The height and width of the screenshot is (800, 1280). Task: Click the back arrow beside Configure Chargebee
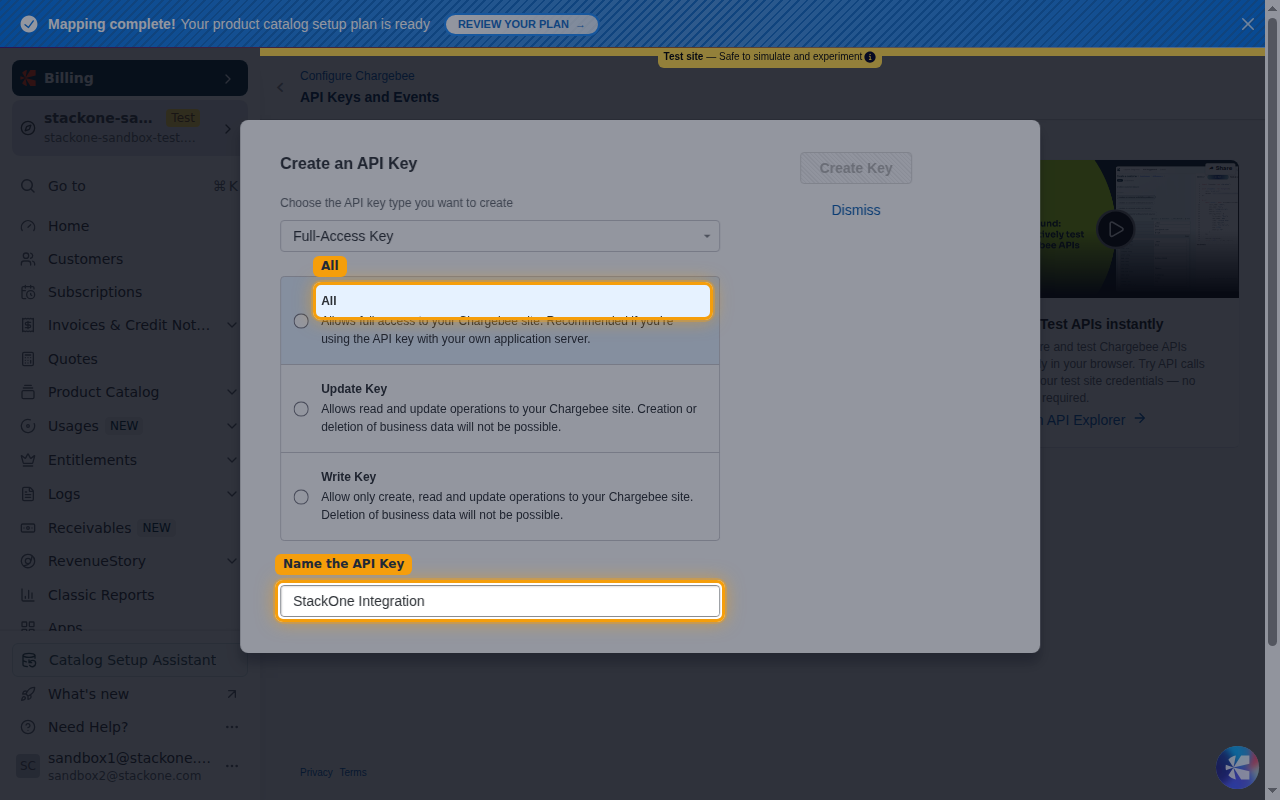tap(280, 87)
